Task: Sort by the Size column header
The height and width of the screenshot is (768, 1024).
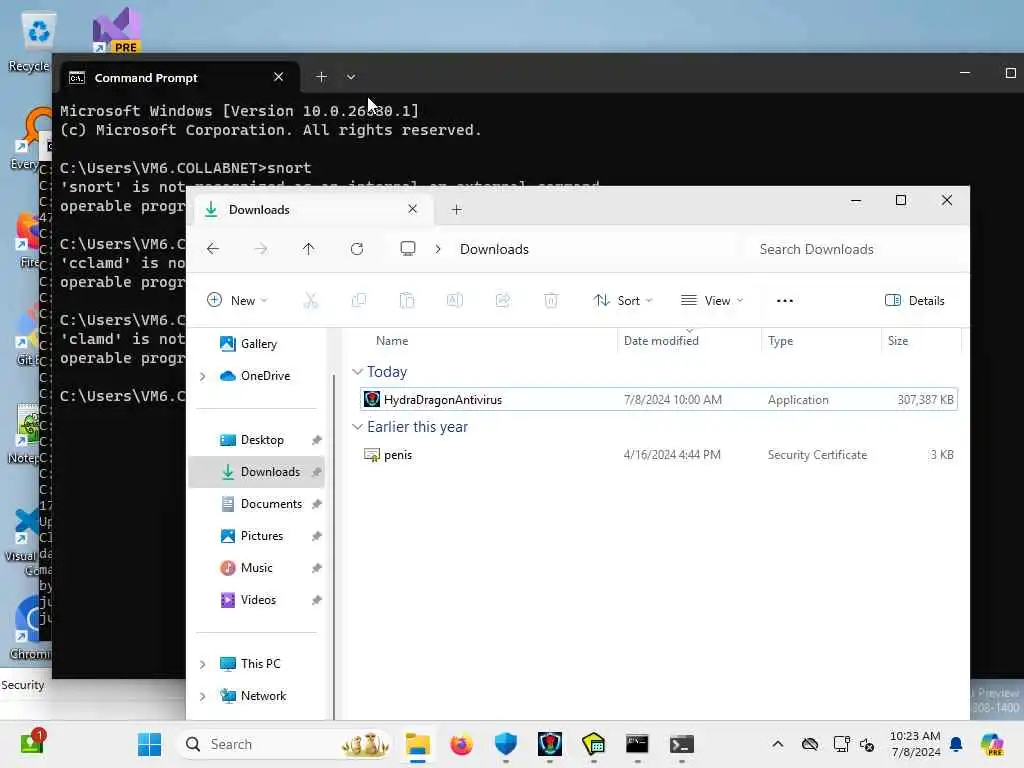Action: point(898,341)
